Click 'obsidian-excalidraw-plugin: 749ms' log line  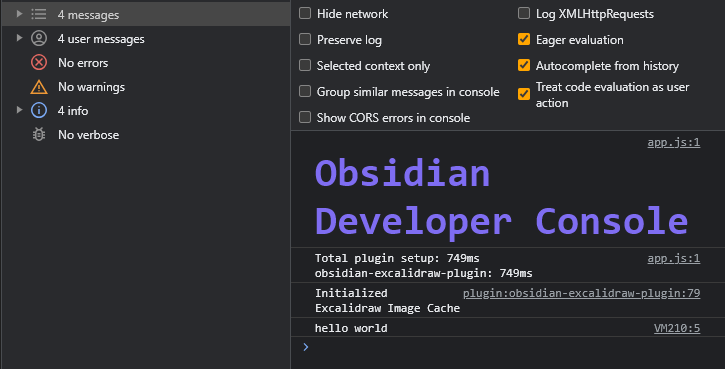[x=424, y=273]
